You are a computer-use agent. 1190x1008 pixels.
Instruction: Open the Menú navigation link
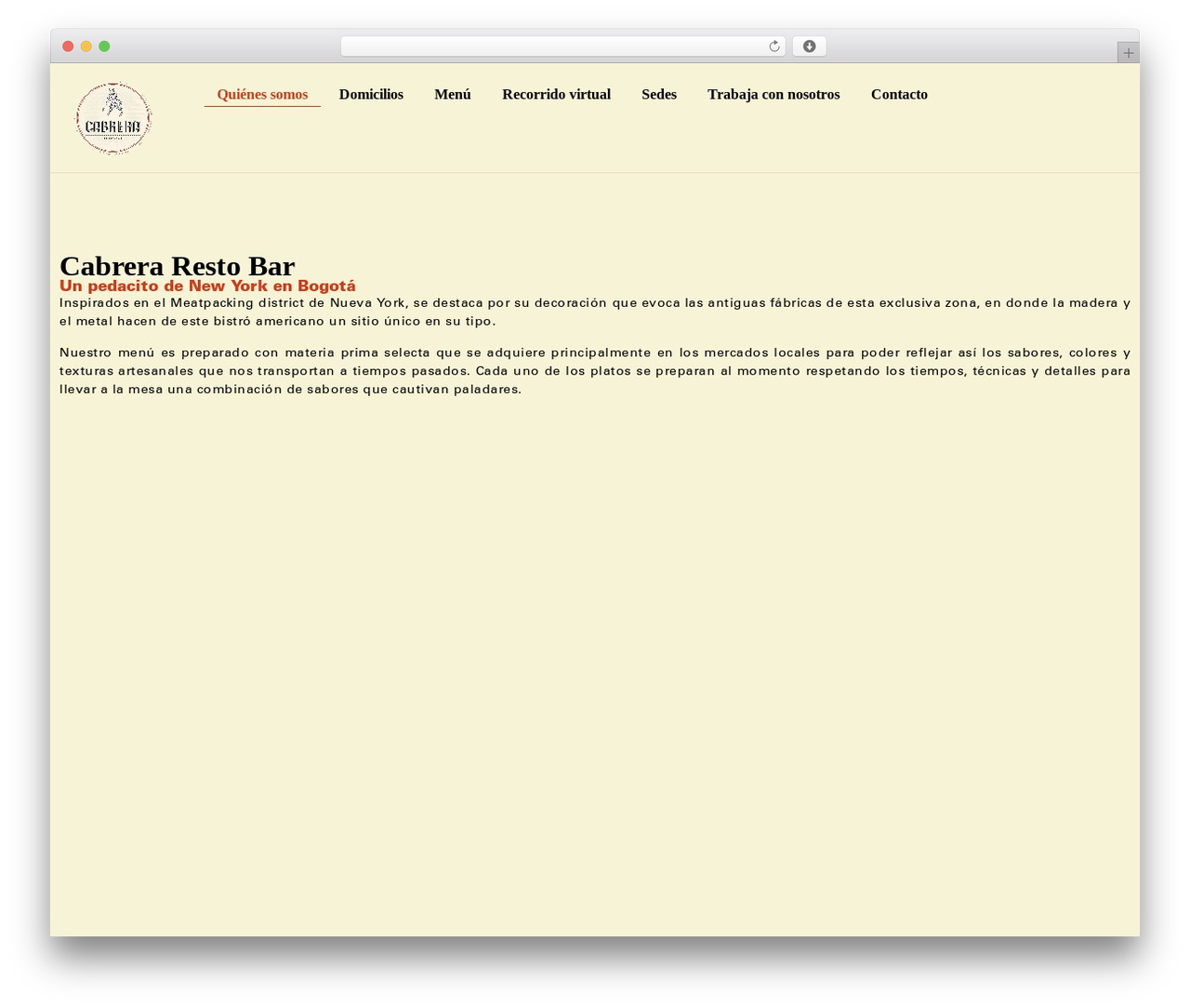pos(453,95)
